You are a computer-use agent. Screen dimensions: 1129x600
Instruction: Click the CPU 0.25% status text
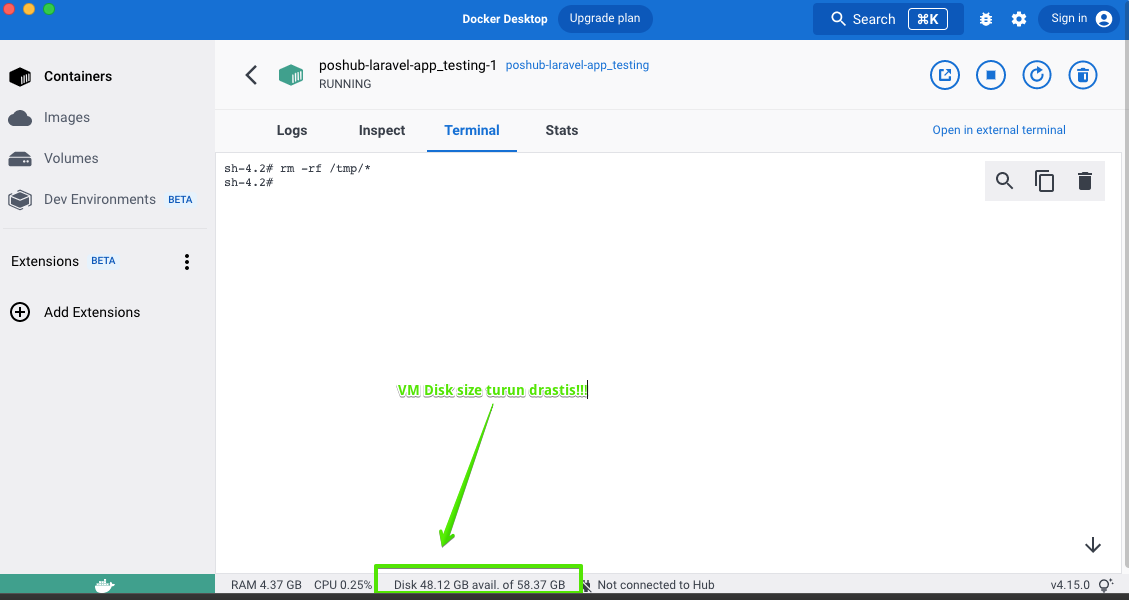343,585
